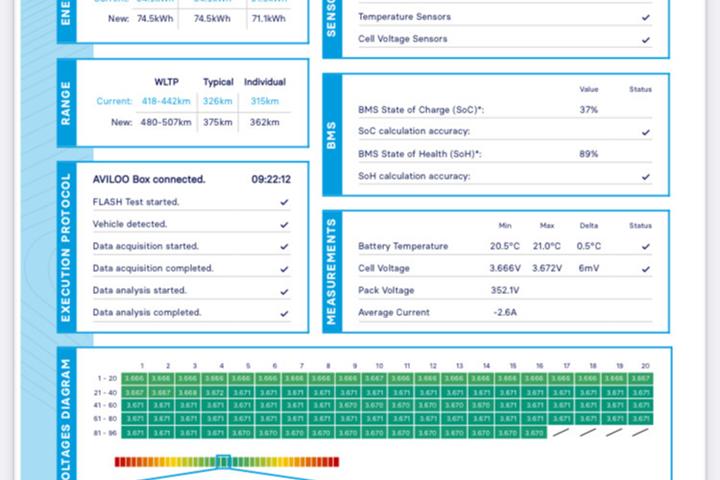Image resolution: width=720 pixels, height=480 pixels.
Task: Click the checkmark next to Cell Voltage Sensors
Action: pos(646,40)
